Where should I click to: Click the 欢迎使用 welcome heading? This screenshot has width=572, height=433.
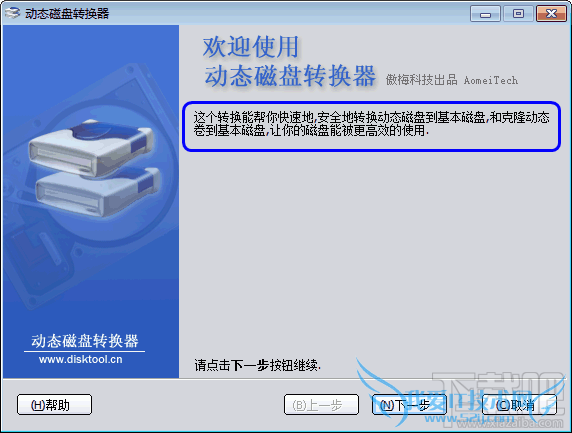(251, 47)
